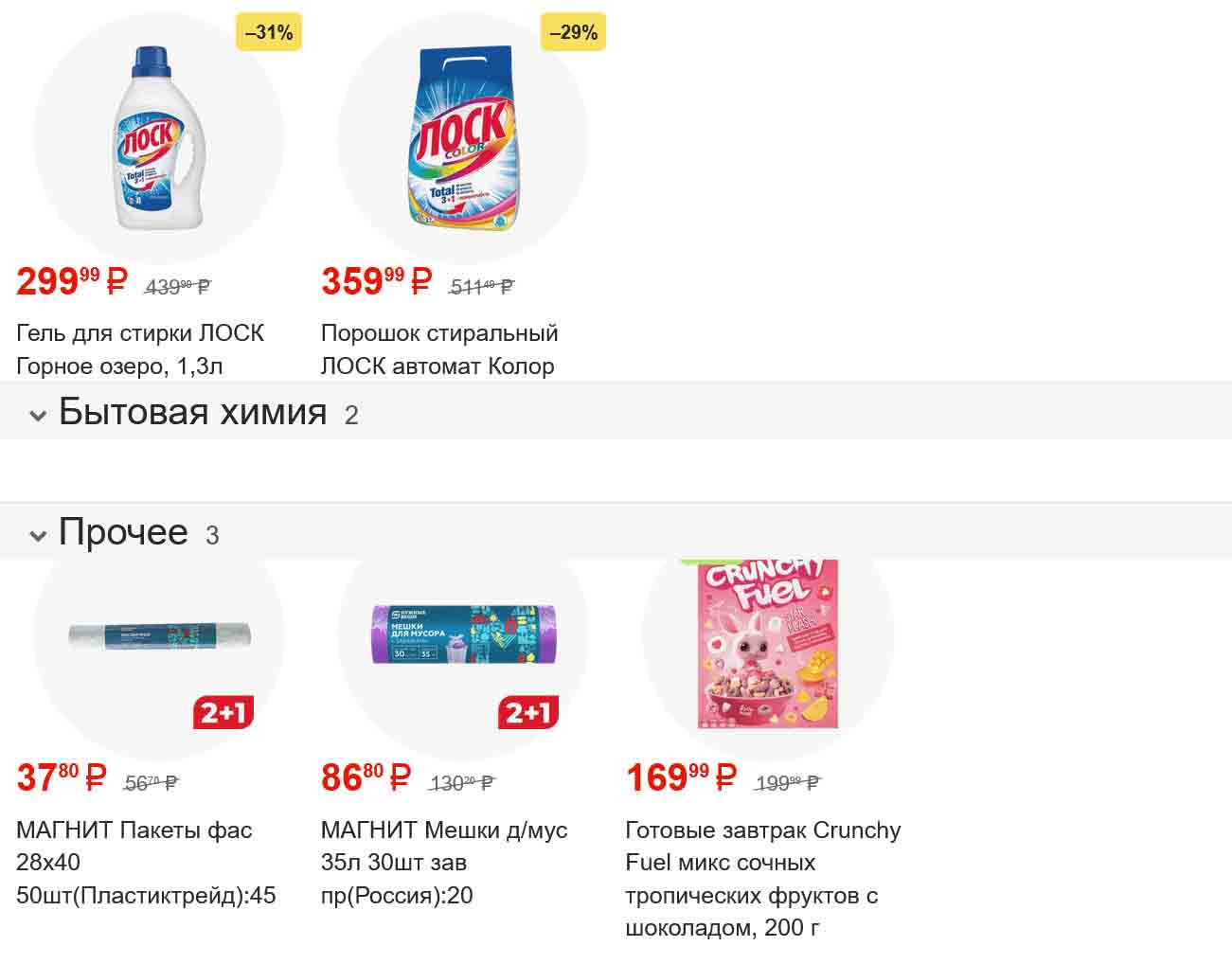Open the purple garbage bags product image
Screen dimensions: 1232x964
[462, 634]
